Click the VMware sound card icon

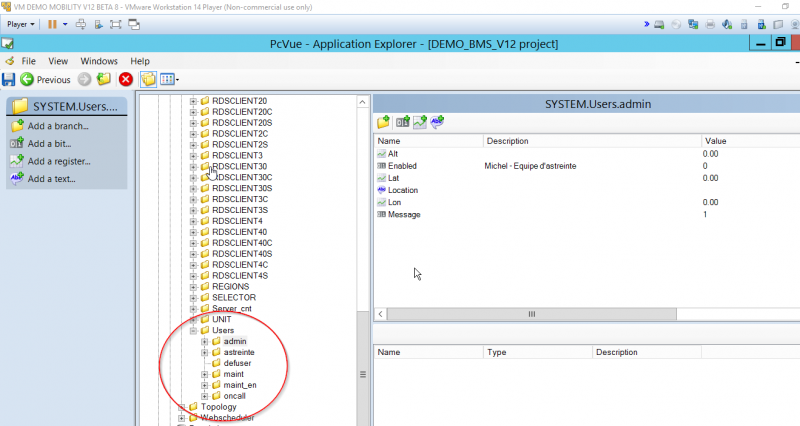coord(727,24)
